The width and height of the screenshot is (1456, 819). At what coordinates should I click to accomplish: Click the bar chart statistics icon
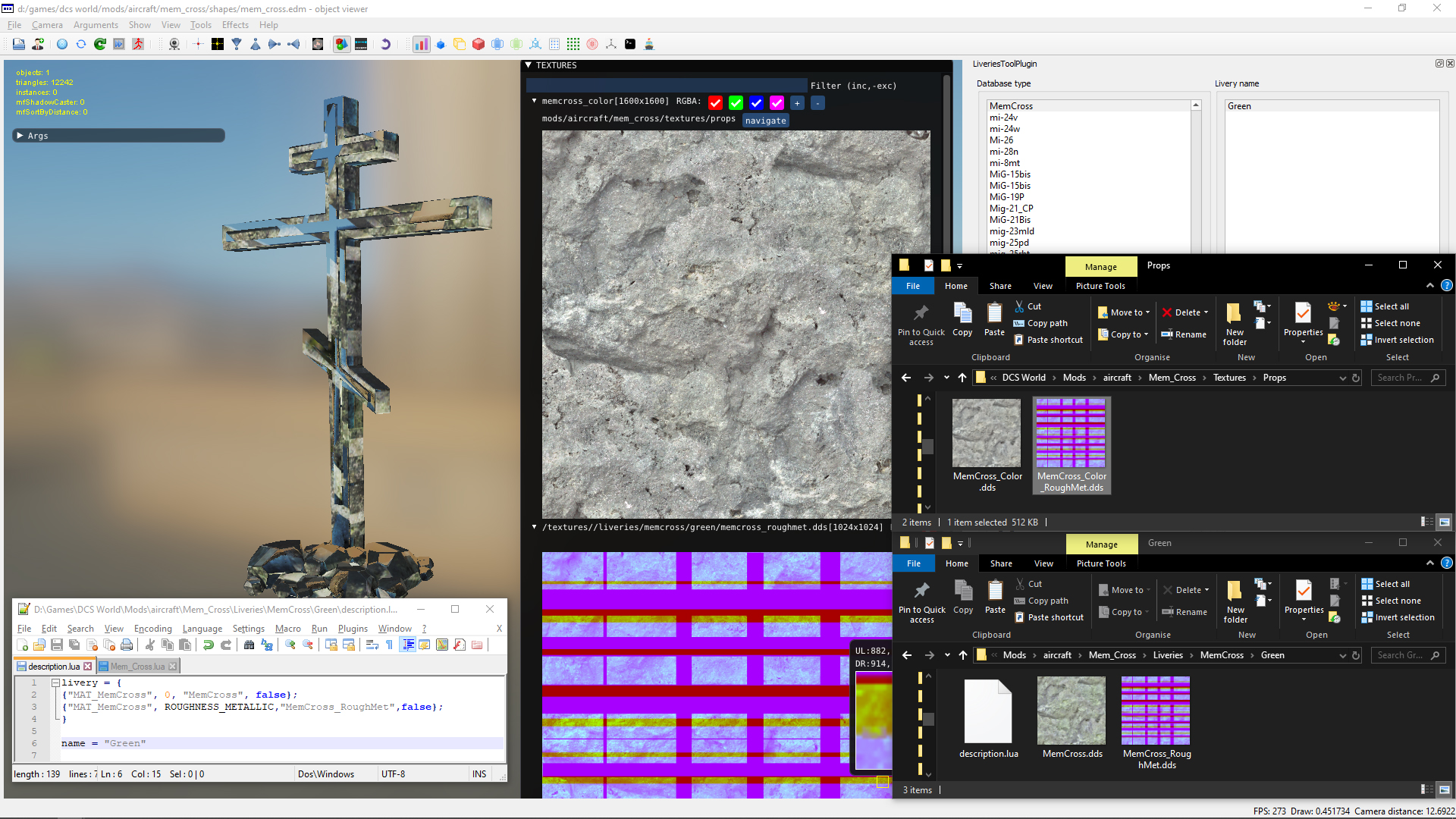pyautogui.click(x=421, y=44)
